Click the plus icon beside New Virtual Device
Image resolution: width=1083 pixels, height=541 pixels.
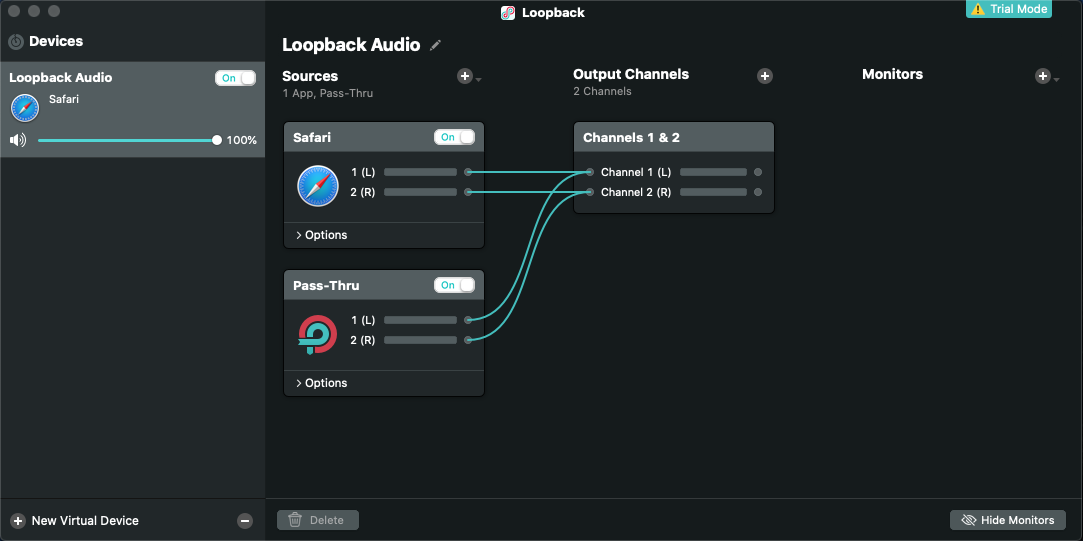pyautogui.click(x=18, y=521)
